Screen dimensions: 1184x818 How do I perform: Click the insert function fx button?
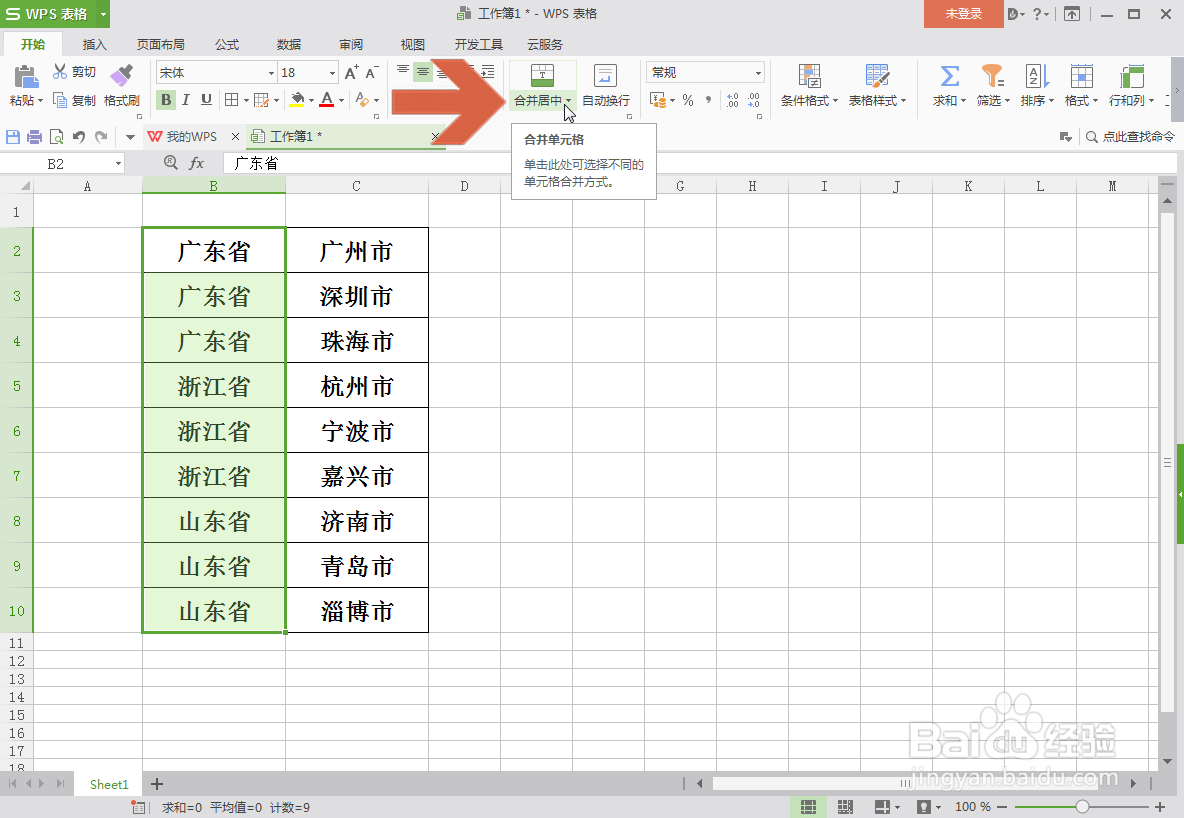tap(196, 163)
